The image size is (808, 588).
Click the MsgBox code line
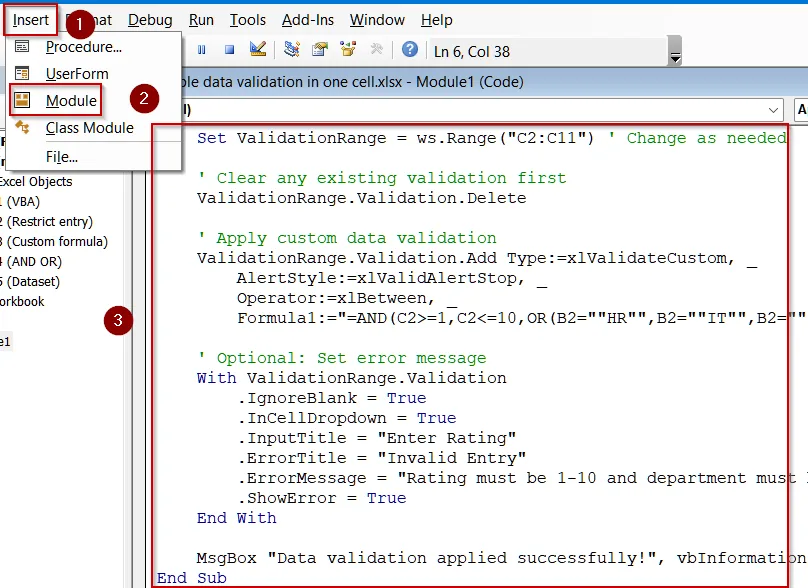501,558
